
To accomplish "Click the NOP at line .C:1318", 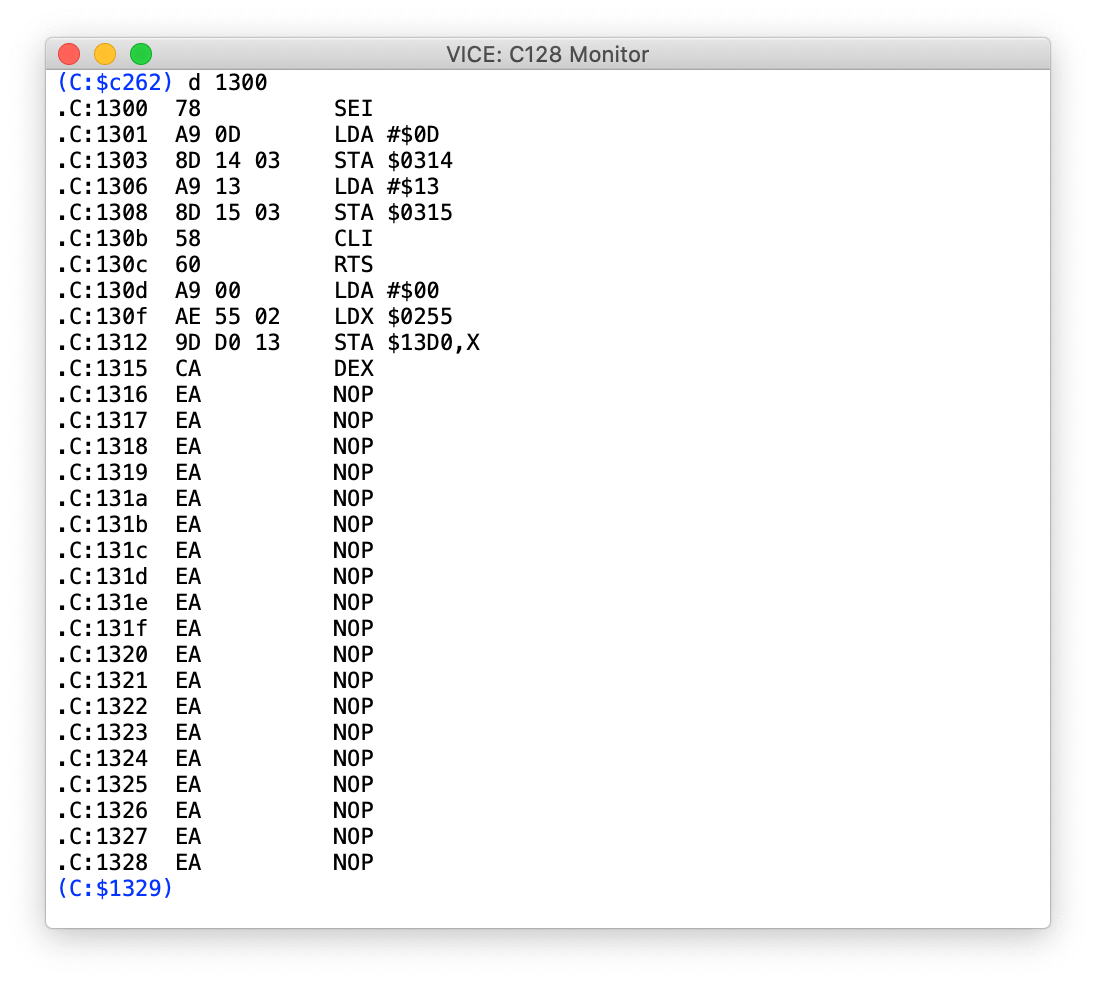I will [x=353, y=446].
